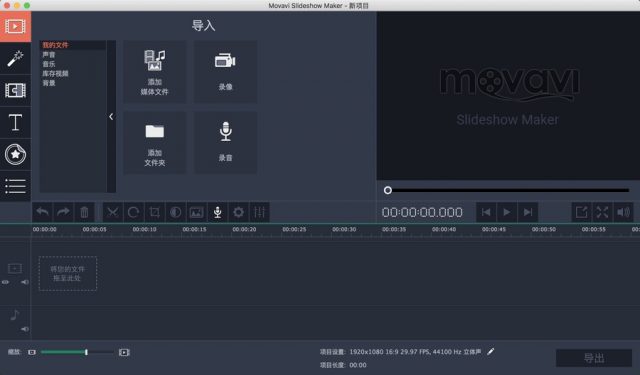Open clip properties gear icon
The width and height of the screenshot is (640, 375).
pyautogui.click(x=238, y=212)
